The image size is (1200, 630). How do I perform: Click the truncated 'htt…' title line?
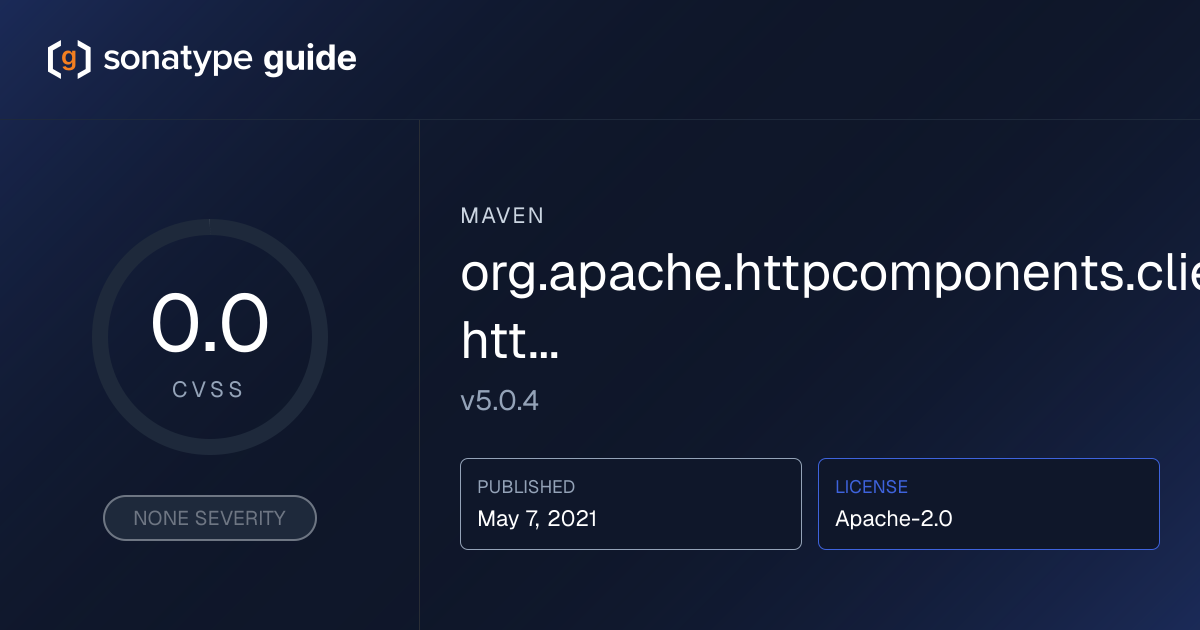pyautogui.click(x=510, y=341)
